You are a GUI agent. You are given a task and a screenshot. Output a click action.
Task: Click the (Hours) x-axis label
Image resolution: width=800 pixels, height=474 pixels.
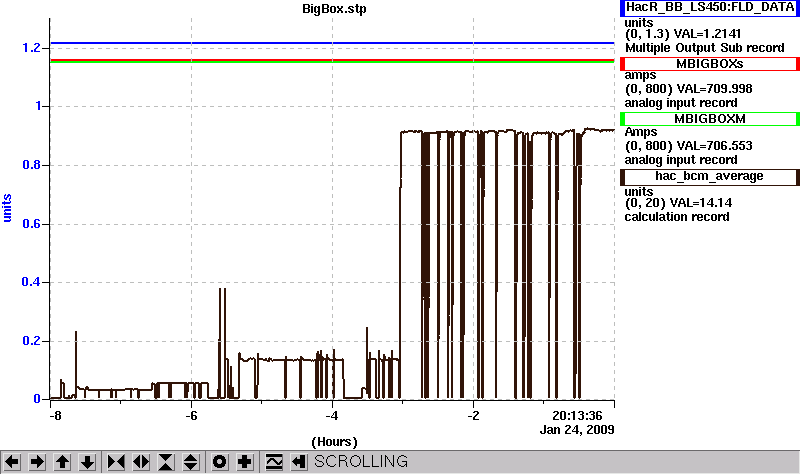(334, 442)
